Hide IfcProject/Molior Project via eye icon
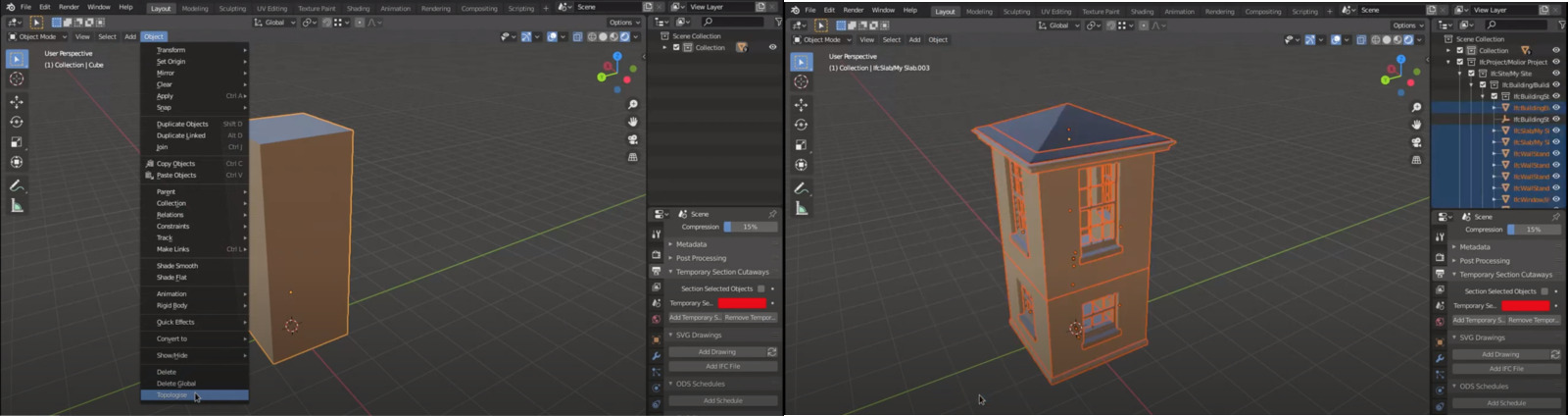 click(1556, 62)
